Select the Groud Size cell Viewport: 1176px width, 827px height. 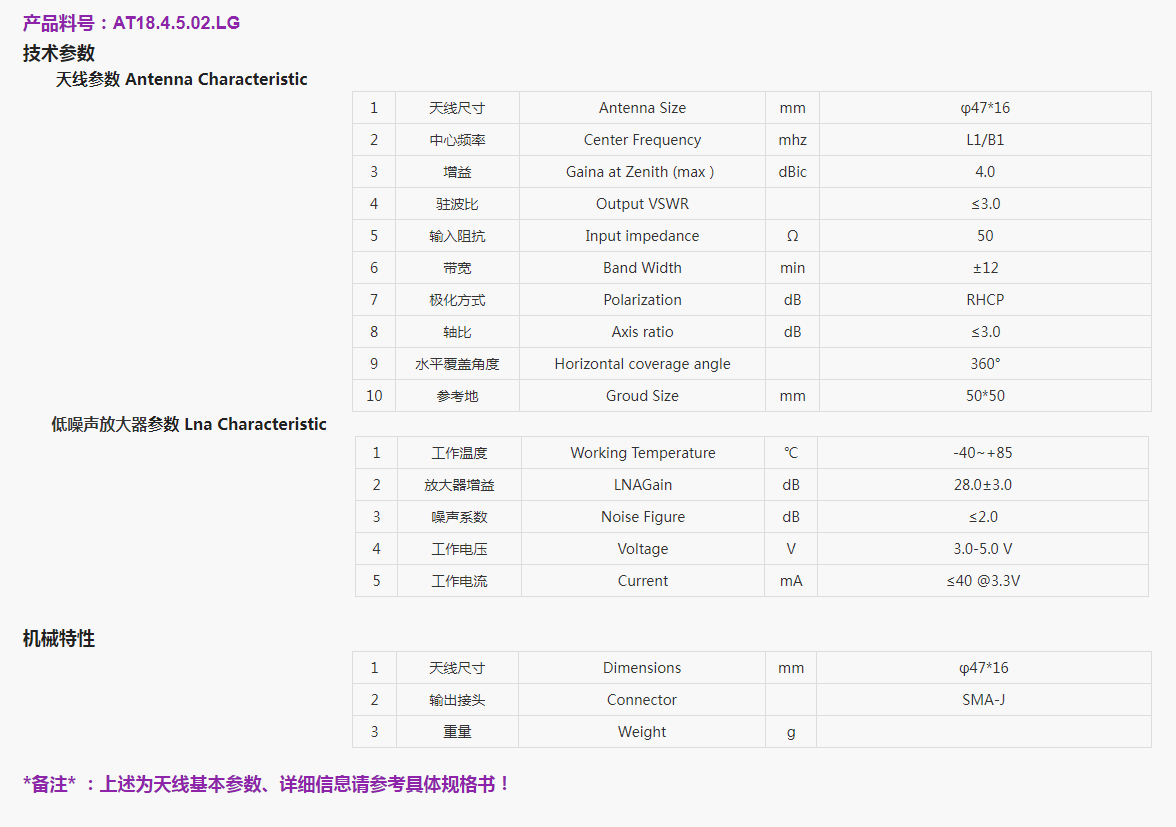click(x=642, y=396)
